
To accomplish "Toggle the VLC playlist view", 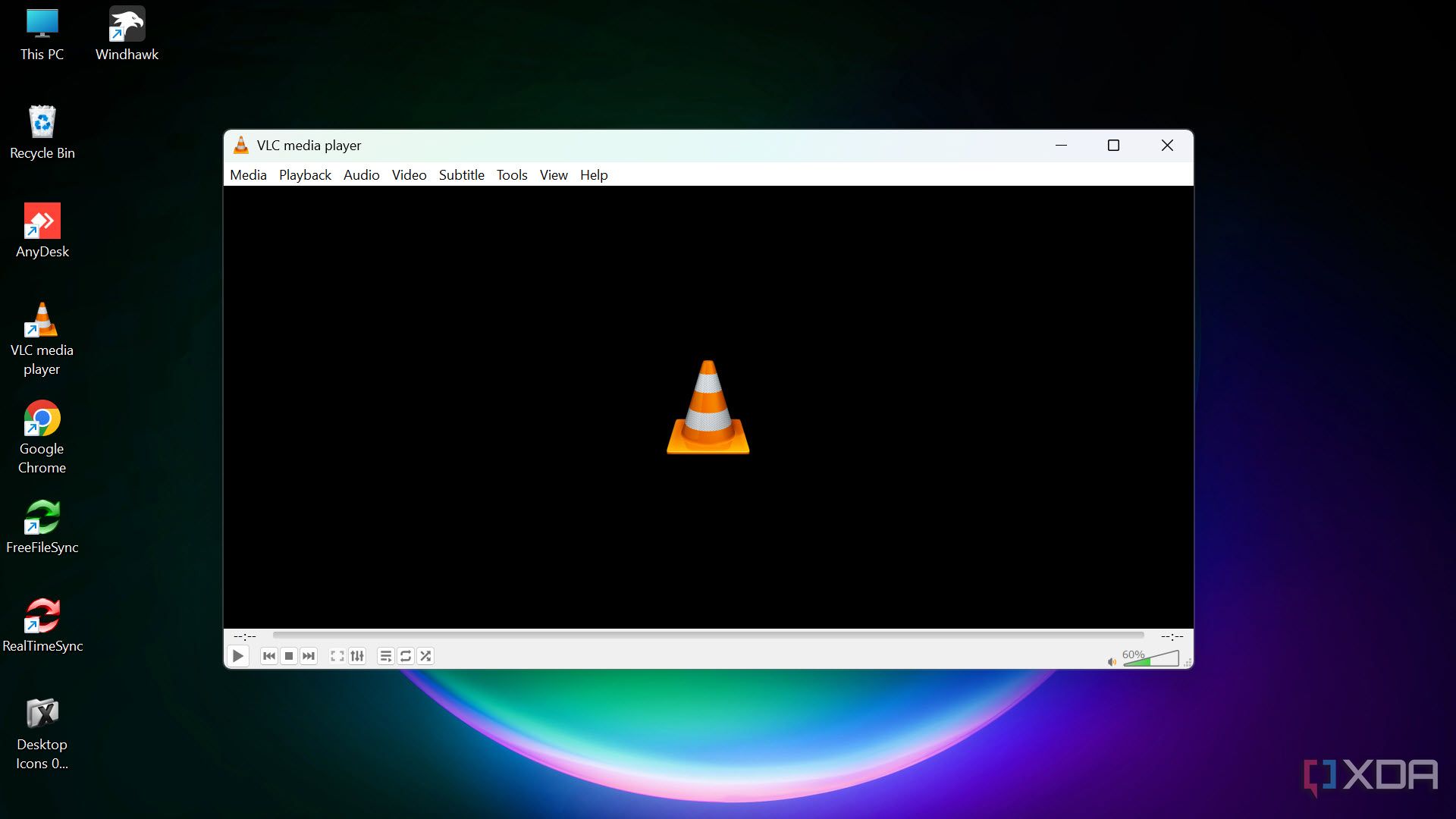I will [x=386, y=656].
